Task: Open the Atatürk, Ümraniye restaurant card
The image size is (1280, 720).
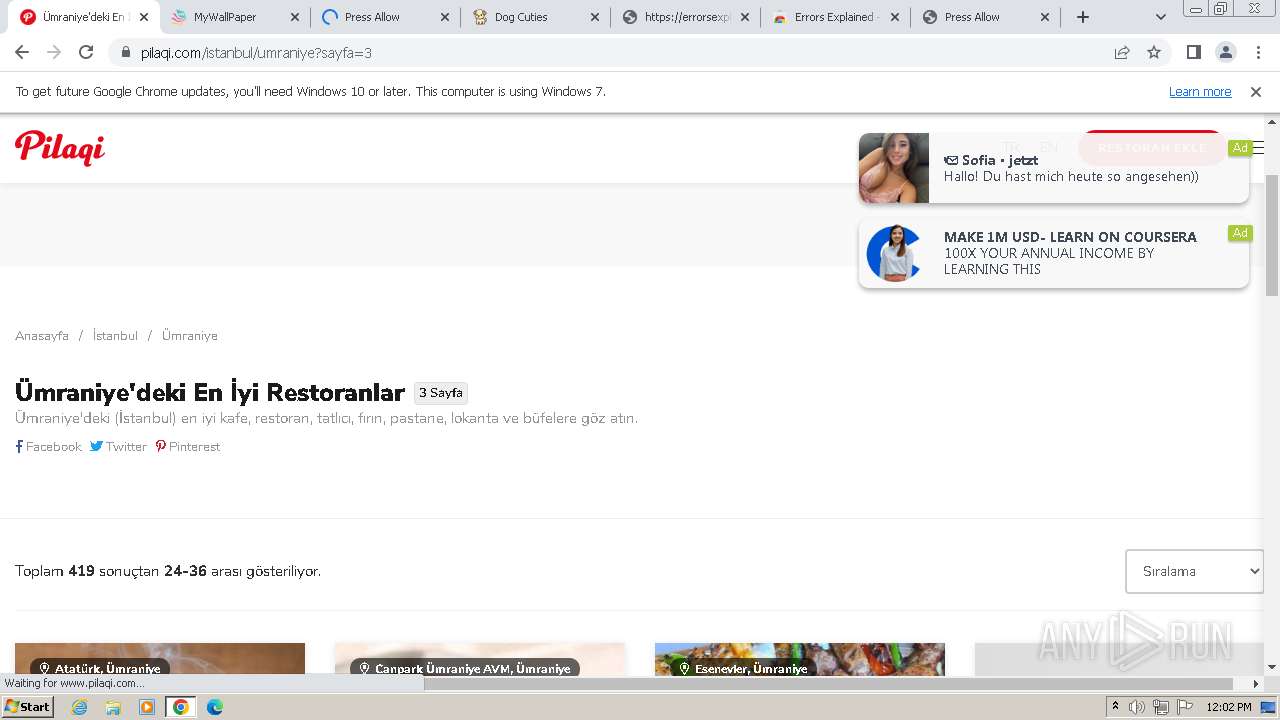Action: coord(160,659)
